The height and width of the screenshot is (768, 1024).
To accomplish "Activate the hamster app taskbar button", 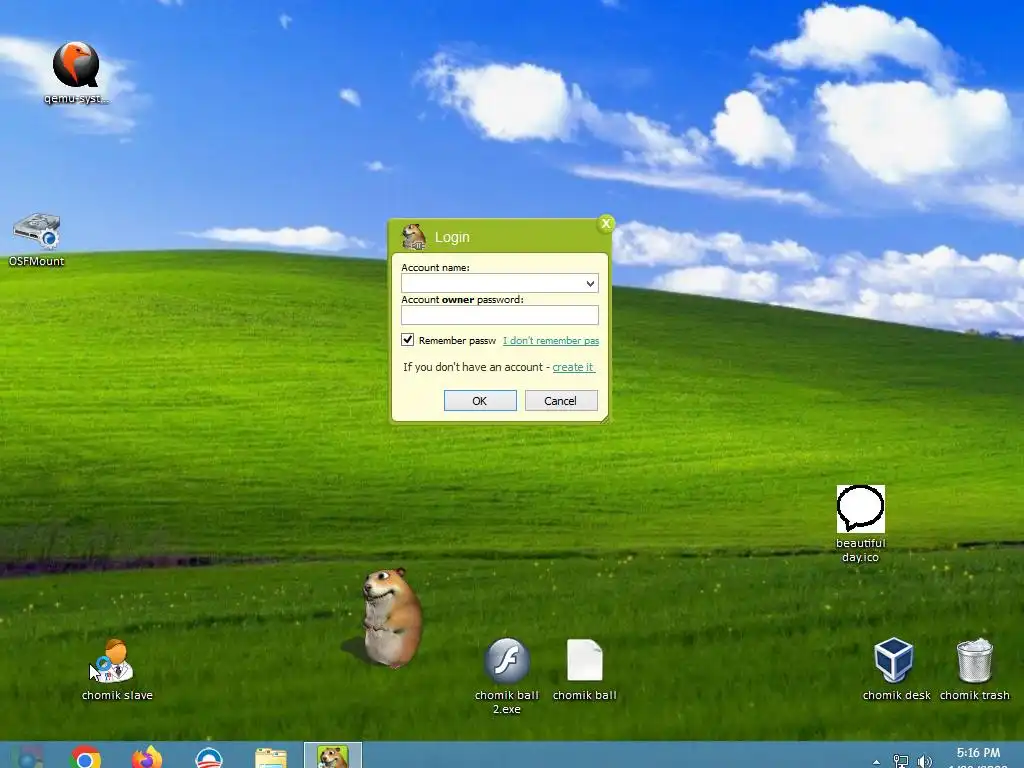I will tap(332, 756).
